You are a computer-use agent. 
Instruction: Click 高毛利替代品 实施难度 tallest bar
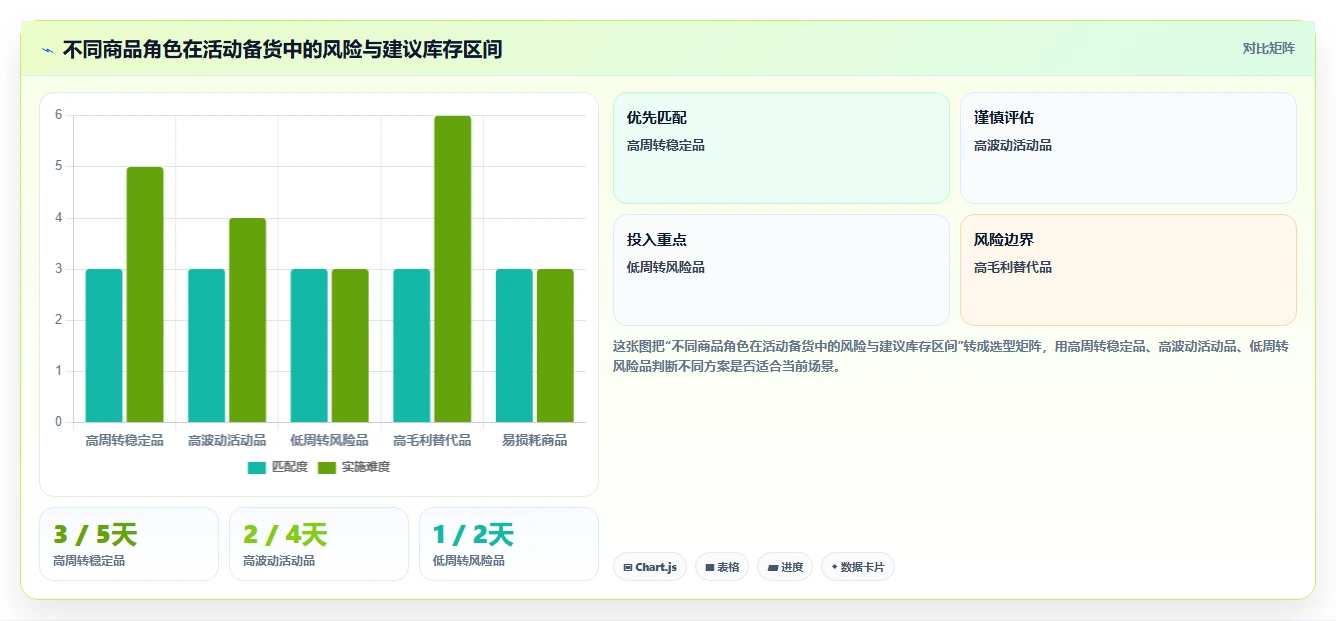(x=453, y=269)
